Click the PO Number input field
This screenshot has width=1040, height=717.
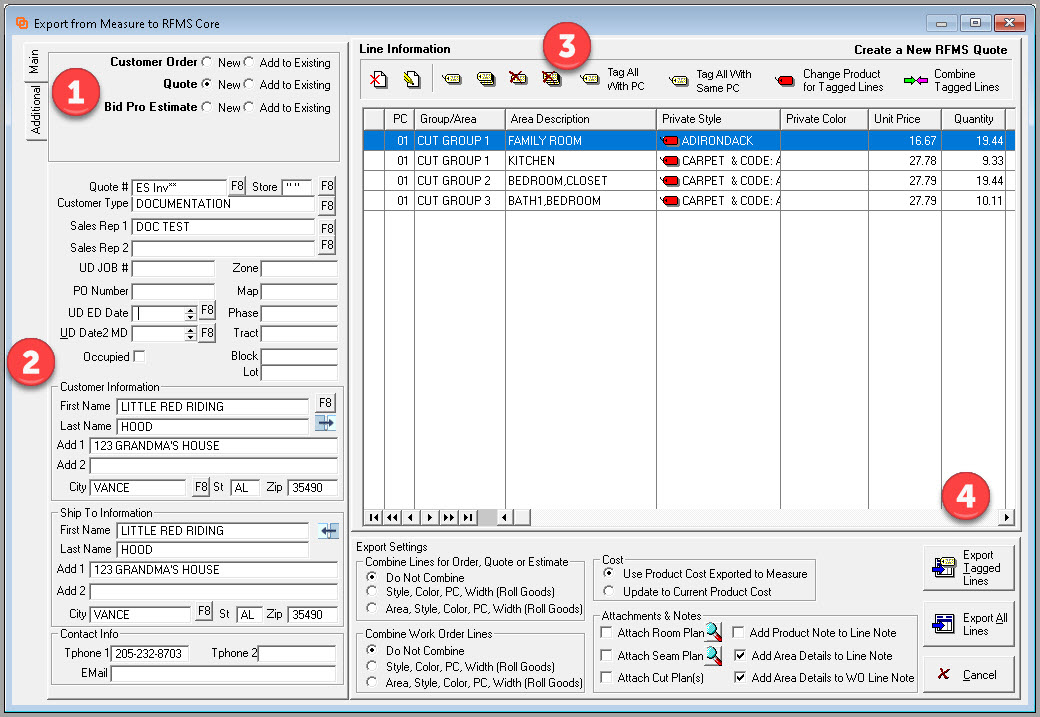coord(173,291)
